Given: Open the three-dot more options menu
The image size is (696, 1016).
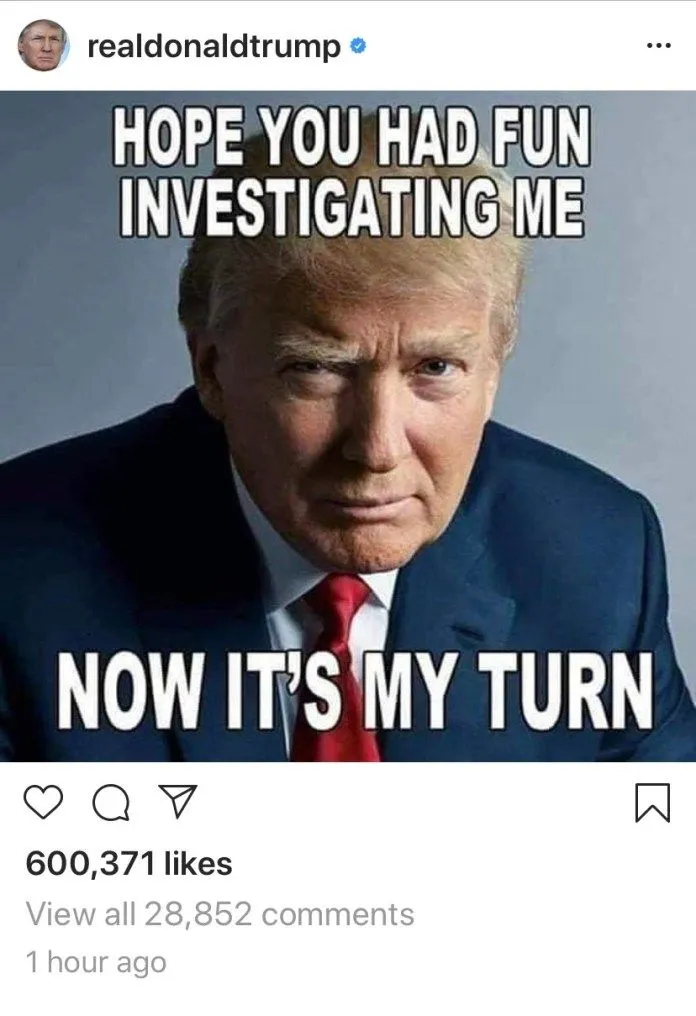Looking at the screenshot, I should (x=659, y=45).
